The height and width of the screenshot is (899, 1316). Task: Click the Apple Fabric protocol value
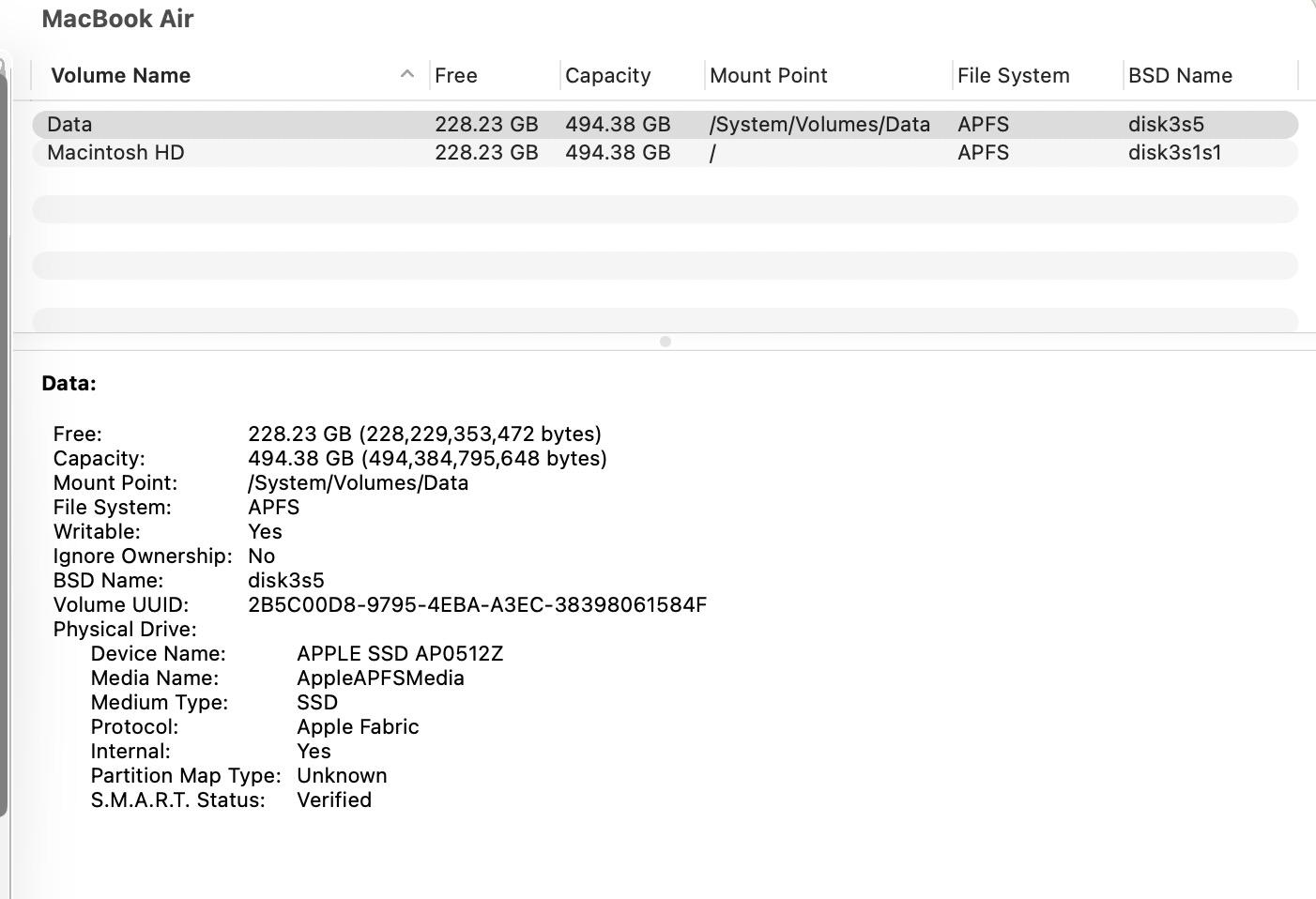click(358, 727)
